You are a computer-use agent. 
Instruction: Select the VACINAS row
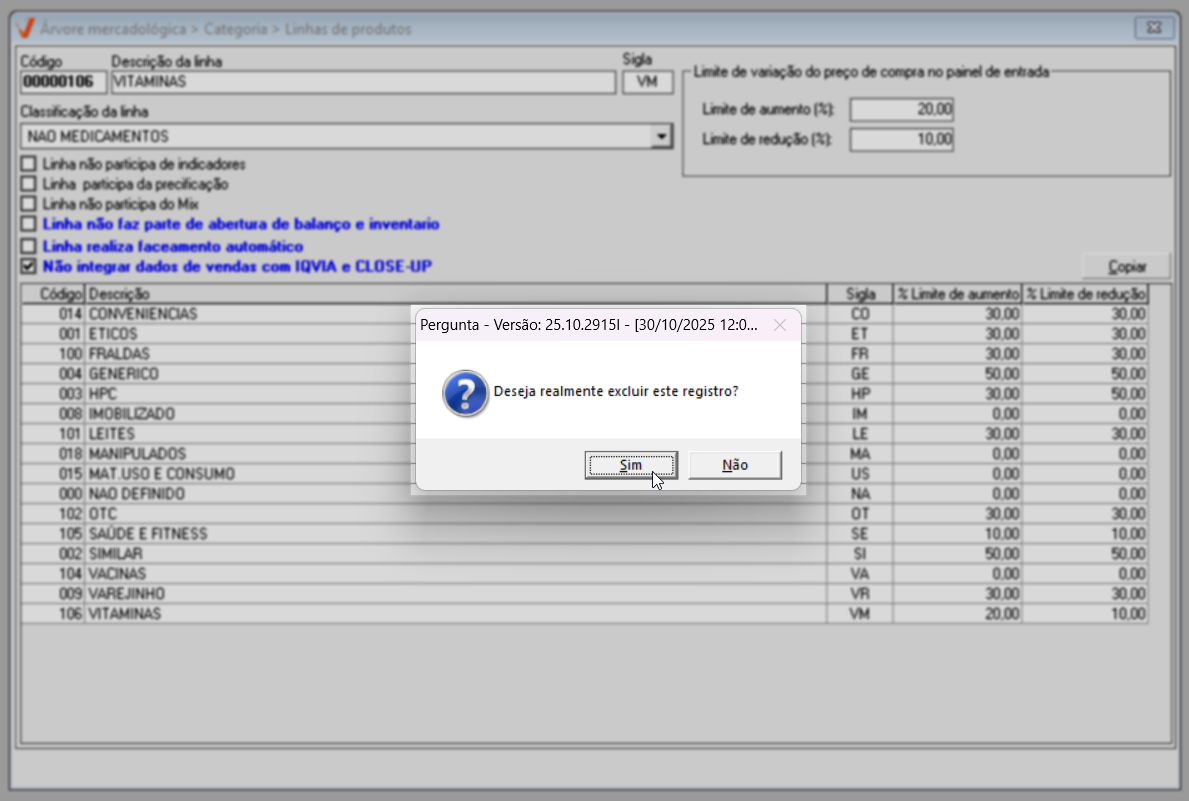point(584,573)
